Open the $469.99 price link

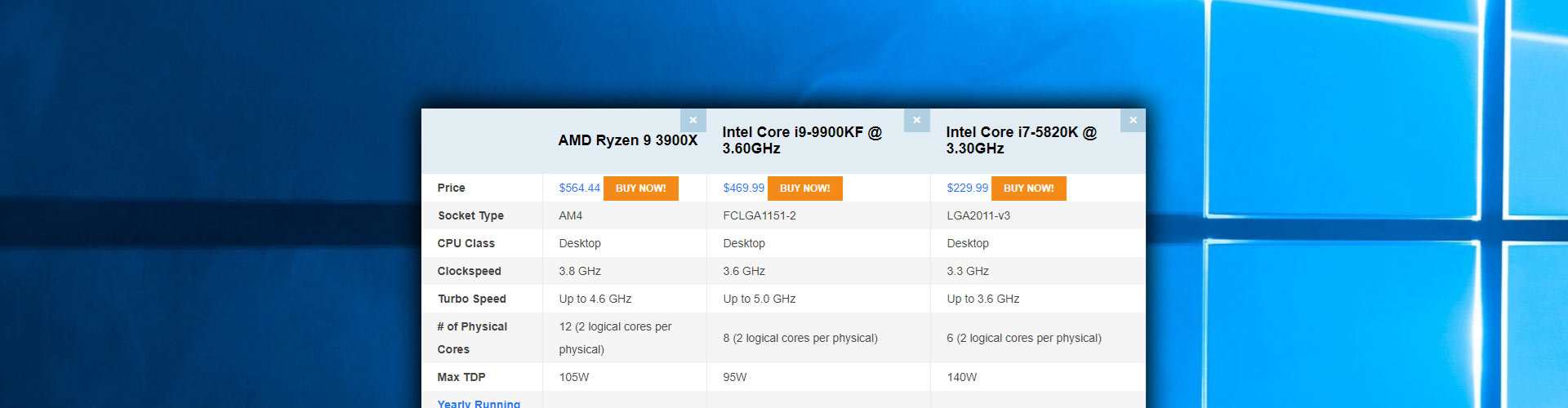click(743, 188)
